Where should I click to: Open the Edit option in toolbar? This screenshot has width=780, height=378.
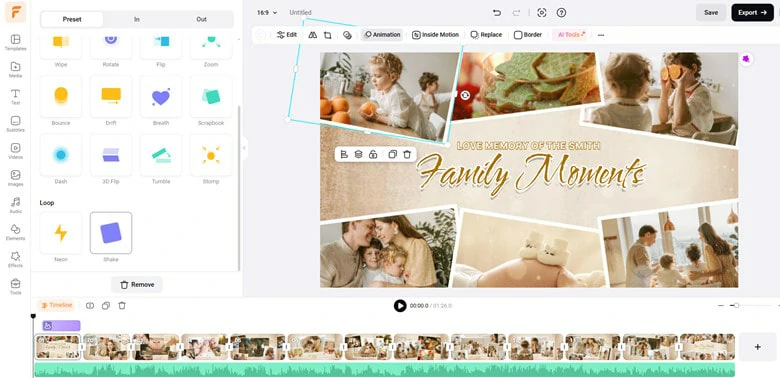(x=287, y=35)
